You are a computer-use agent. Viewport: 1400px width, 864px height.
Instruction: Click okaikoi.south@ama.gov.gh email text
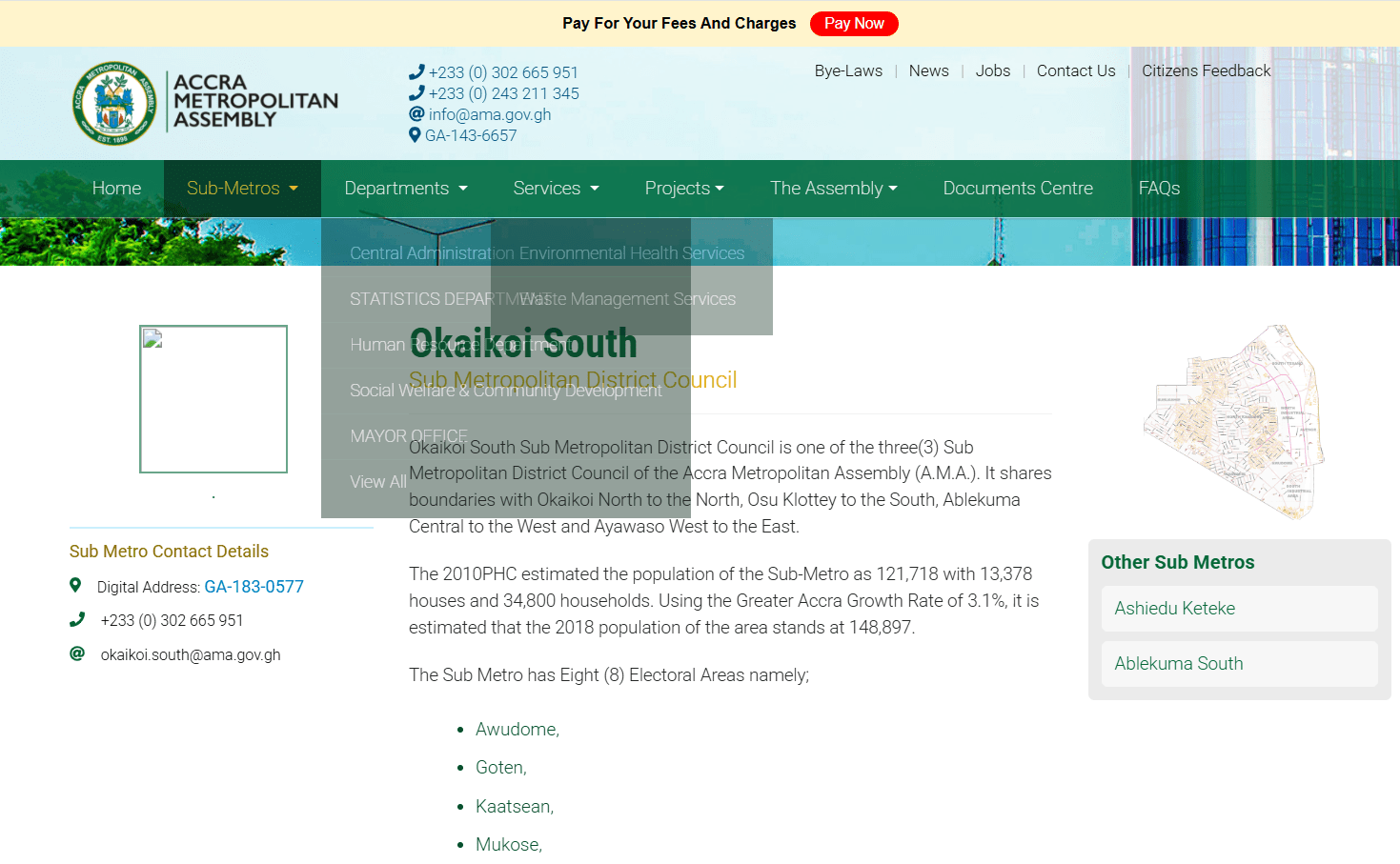coord(191,654)
